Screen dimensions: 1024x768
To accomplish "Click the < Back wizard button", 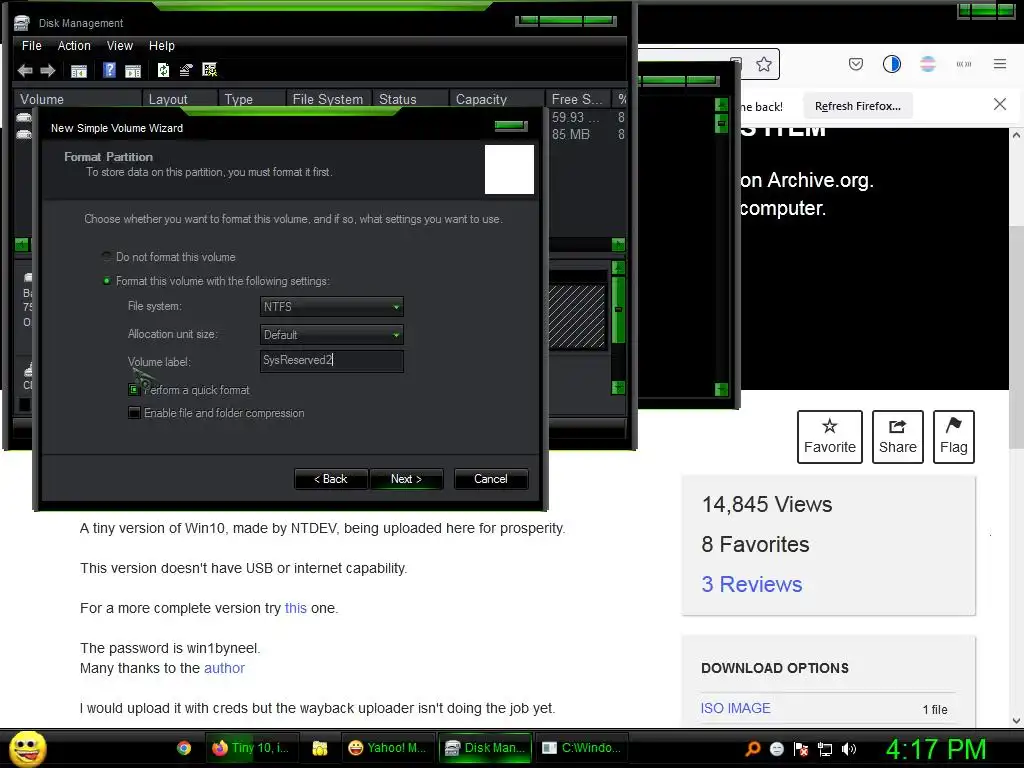I will pyautogui.click(x=331, y=479).
